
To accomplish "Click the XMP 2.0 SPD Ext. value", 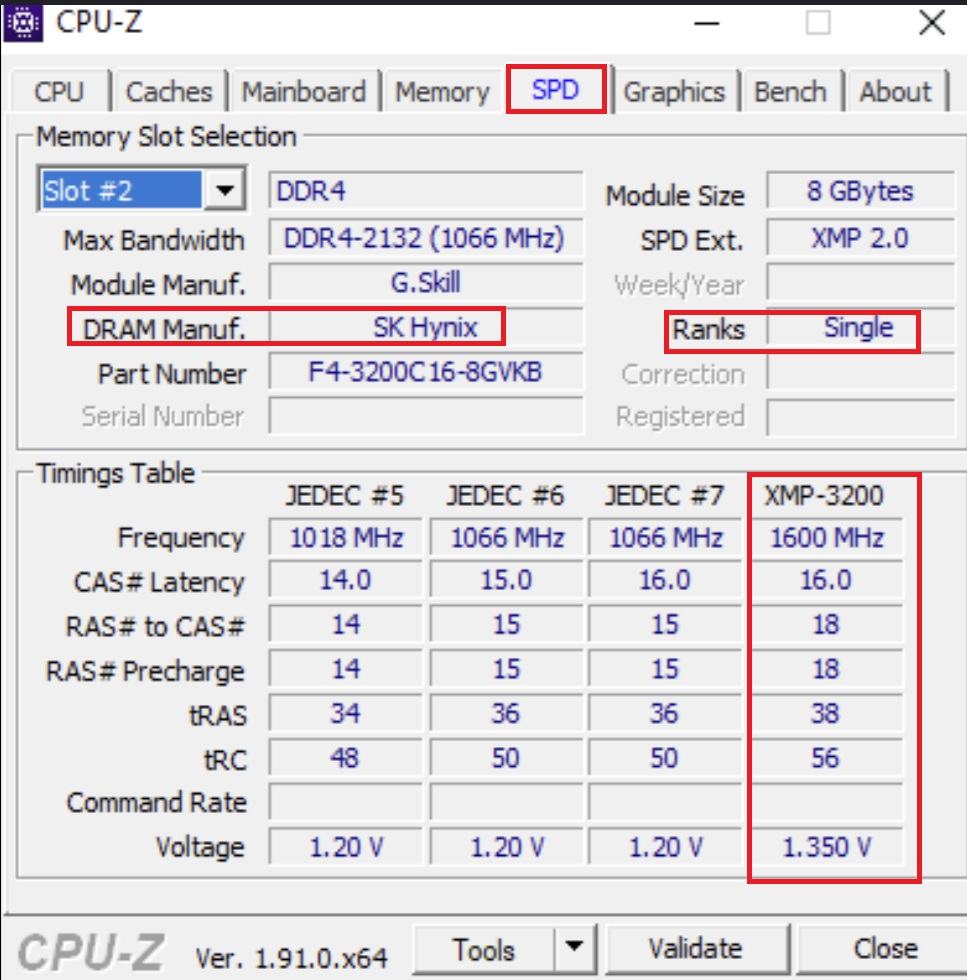I will tap(860, 238).
